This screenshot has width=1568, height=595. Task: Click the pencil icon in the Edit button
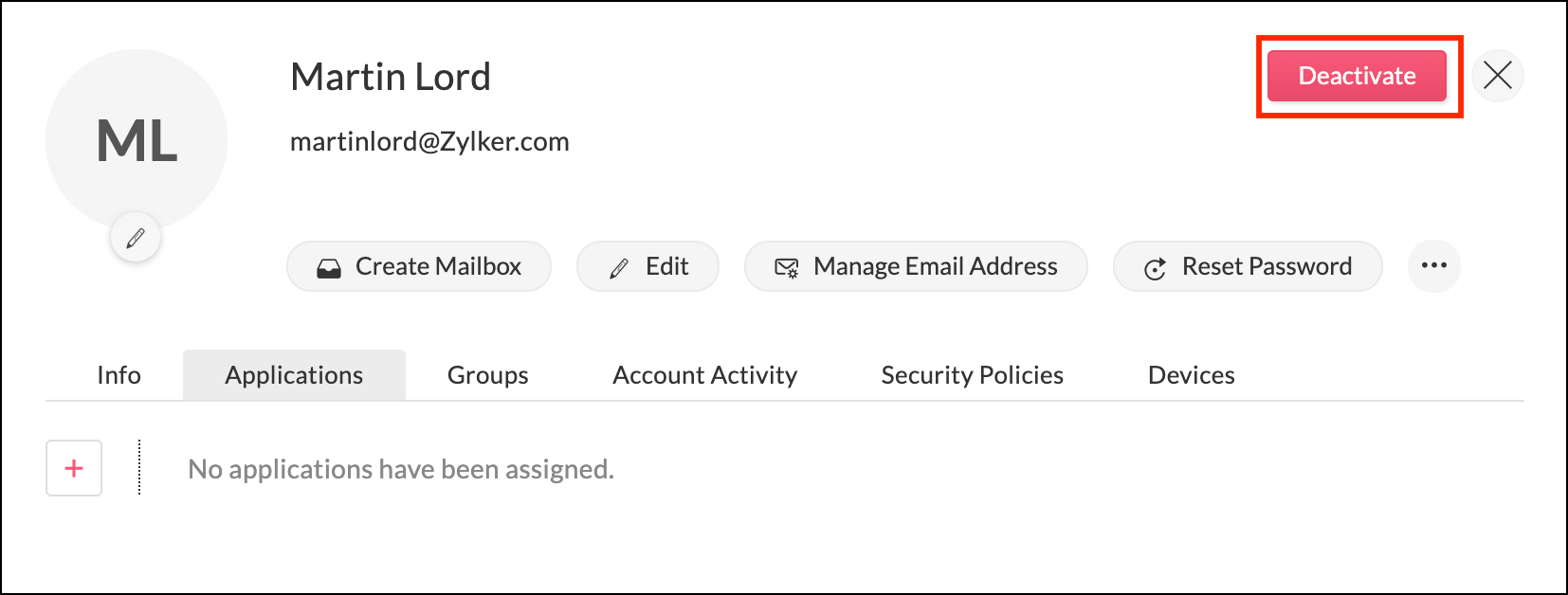619,268
